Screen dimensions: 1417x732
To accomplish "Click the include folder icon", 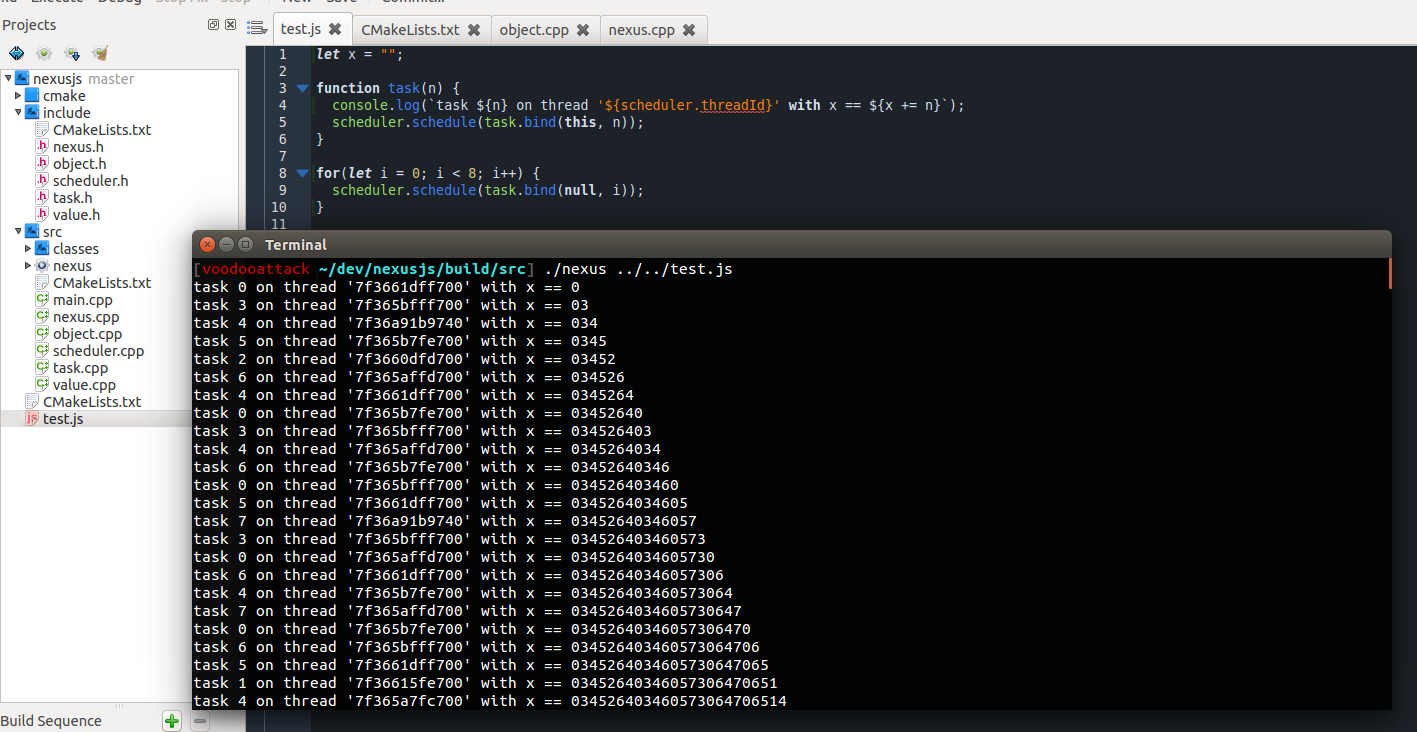I will coord(32,113).
